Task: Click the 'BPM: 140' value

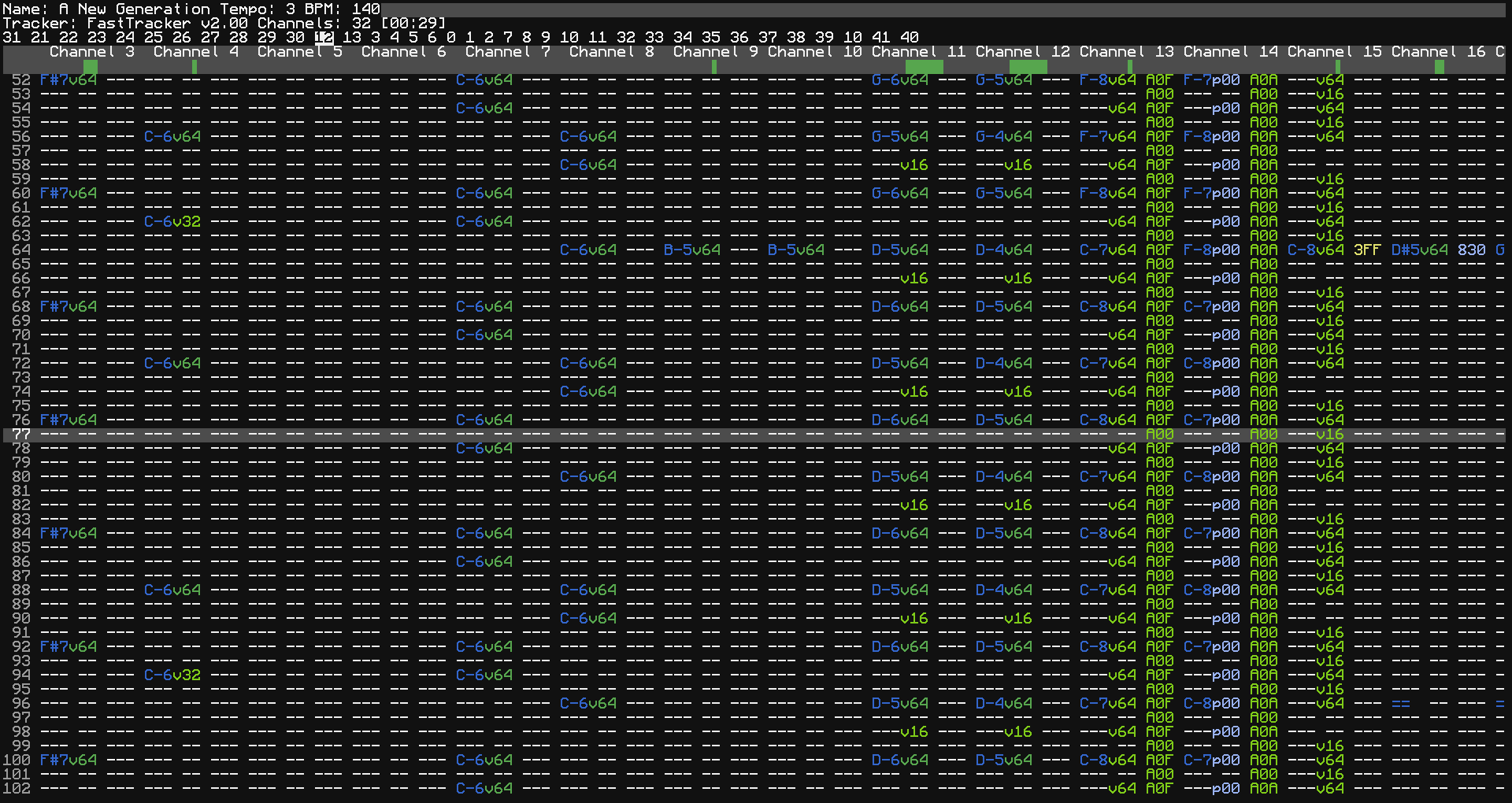Action: (x=343, y=9)
